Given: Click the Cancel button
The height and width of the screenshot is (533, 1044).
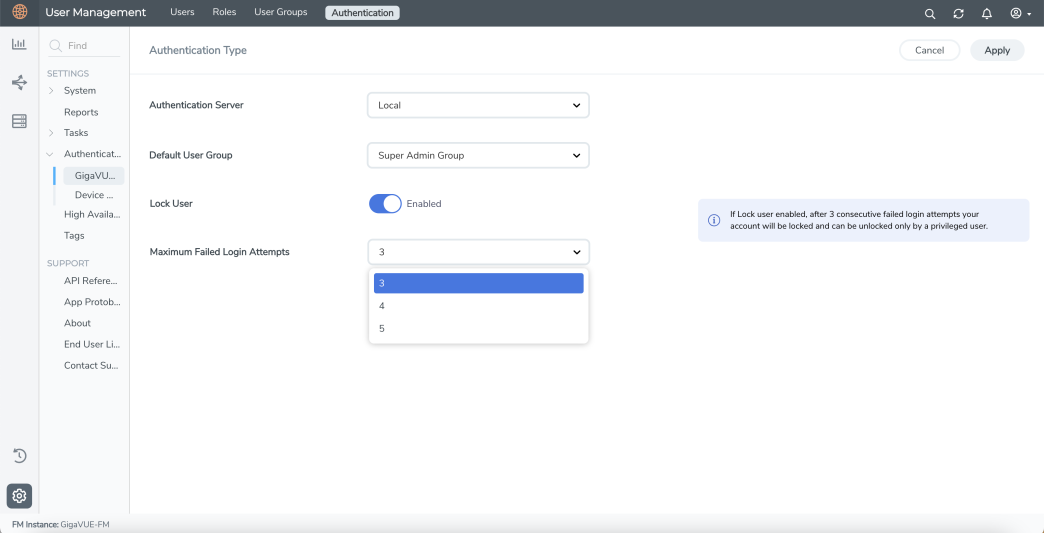Looking at the screenshot, I should click(929, 51).
